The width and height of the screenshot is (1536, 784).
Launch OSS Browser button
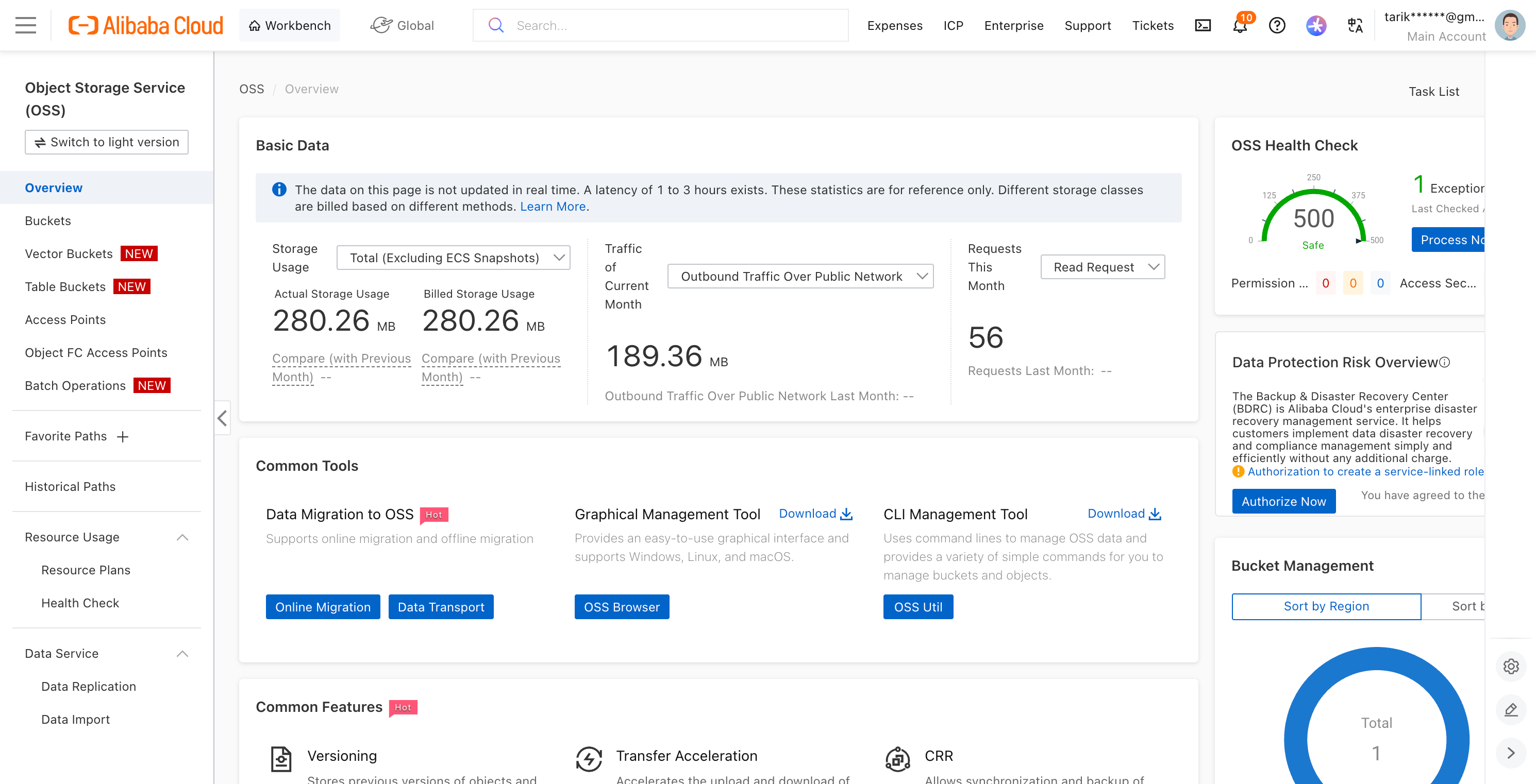622,607
